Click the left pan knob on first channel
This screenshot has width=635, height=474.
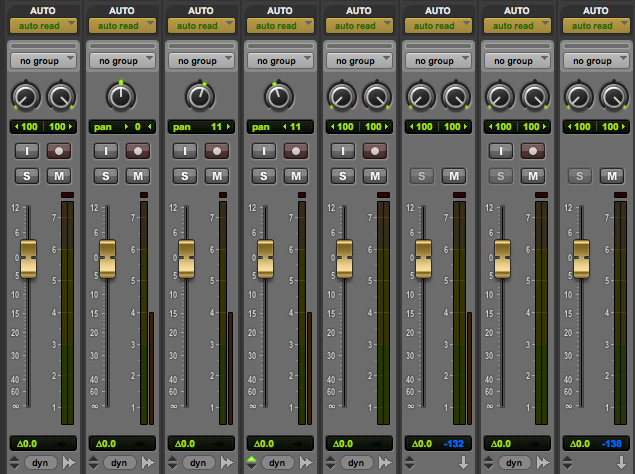(26, 96)
